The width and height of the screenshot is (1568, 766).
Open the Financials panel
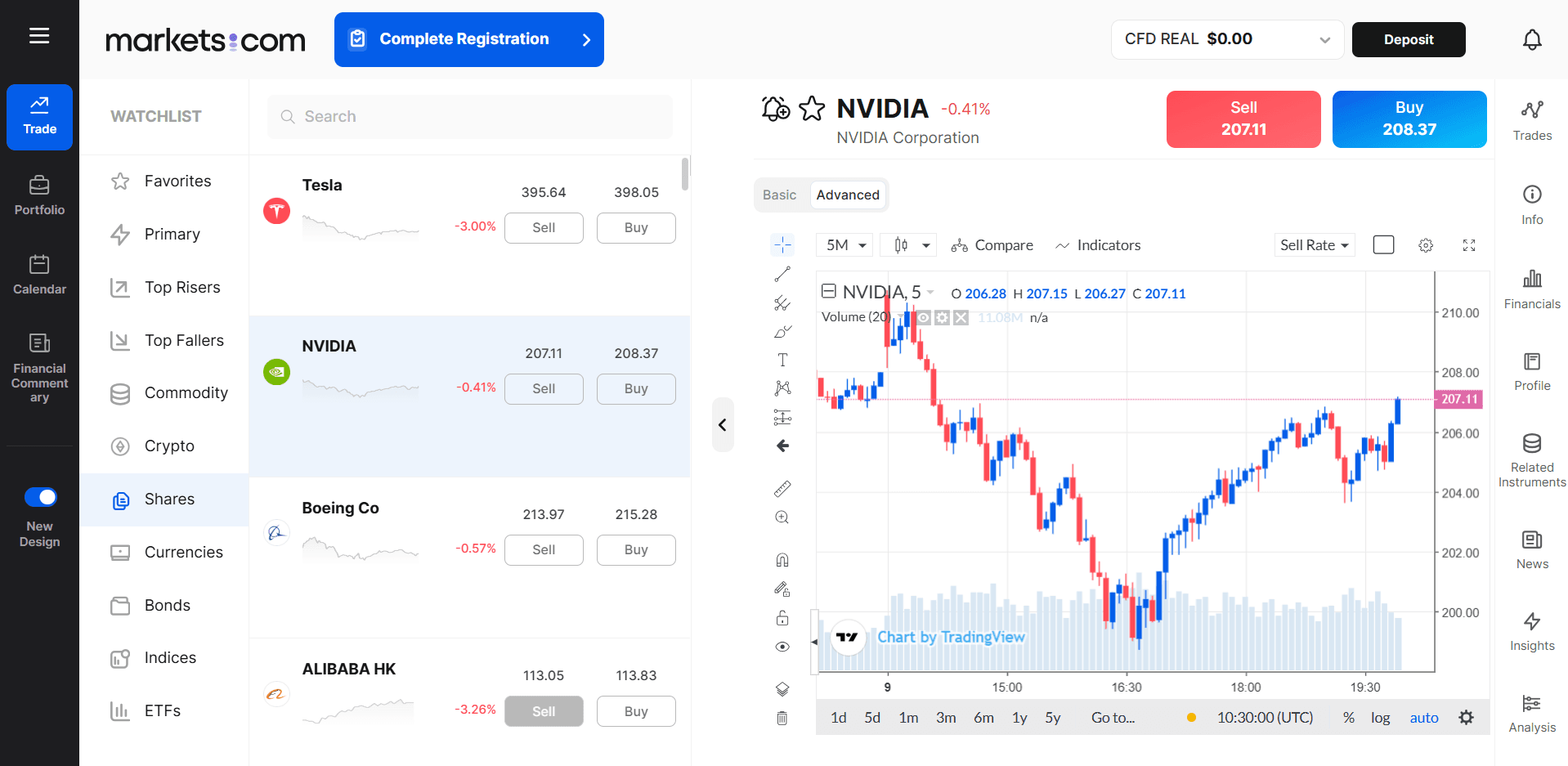click(x=1532, y=289)
